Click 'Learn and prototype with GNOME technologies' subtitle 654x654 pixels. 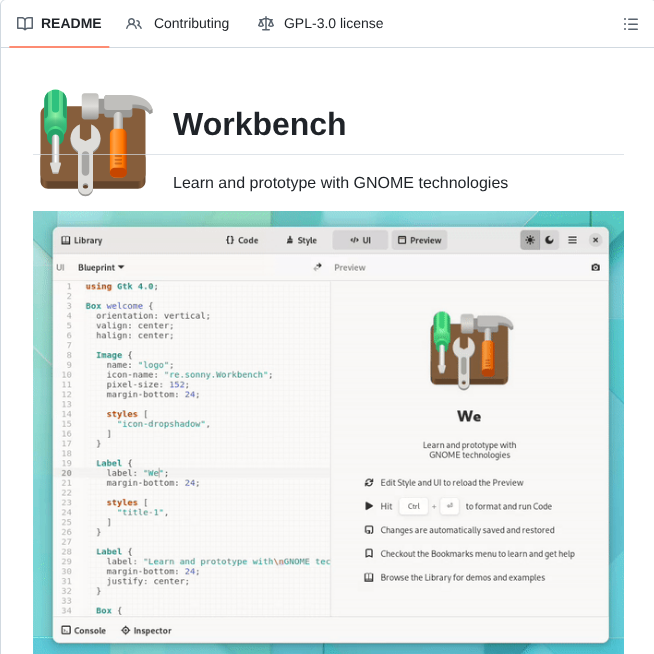[340, 183]
